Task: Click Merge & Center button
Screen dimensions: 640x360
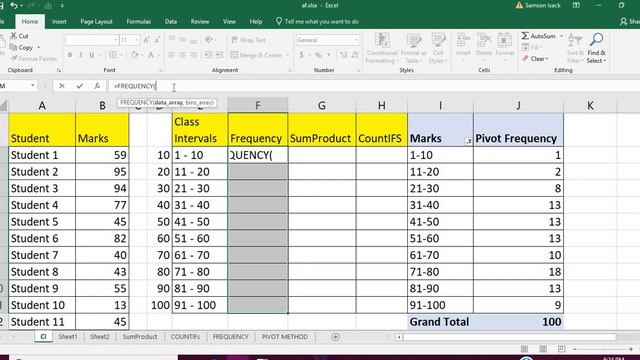Action: (257, 55)
